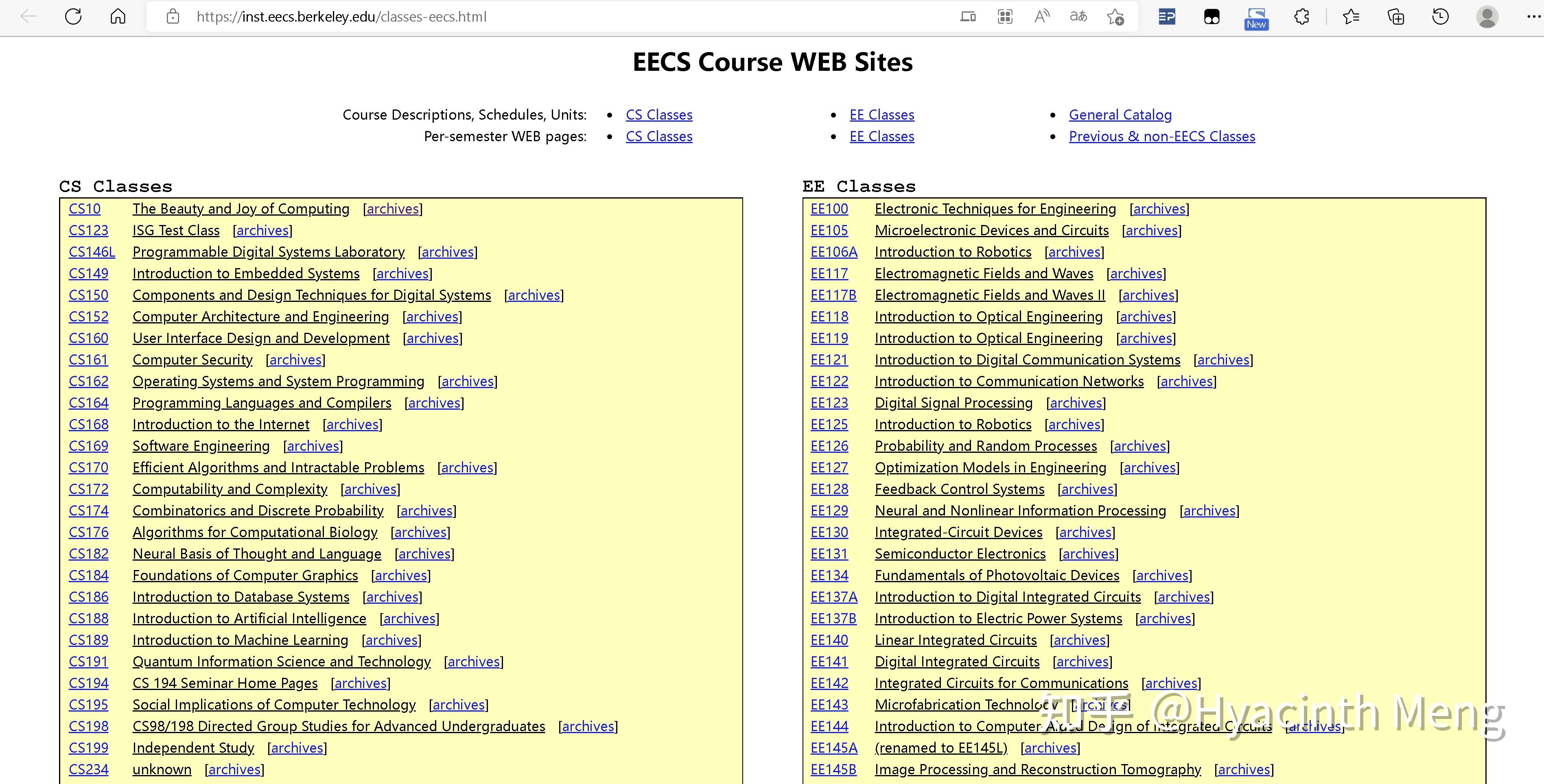Image resolution: width=1544 pixels, height=784 pixels.
Task: Open the Extensions puzzle icon
Action: 1302,16
